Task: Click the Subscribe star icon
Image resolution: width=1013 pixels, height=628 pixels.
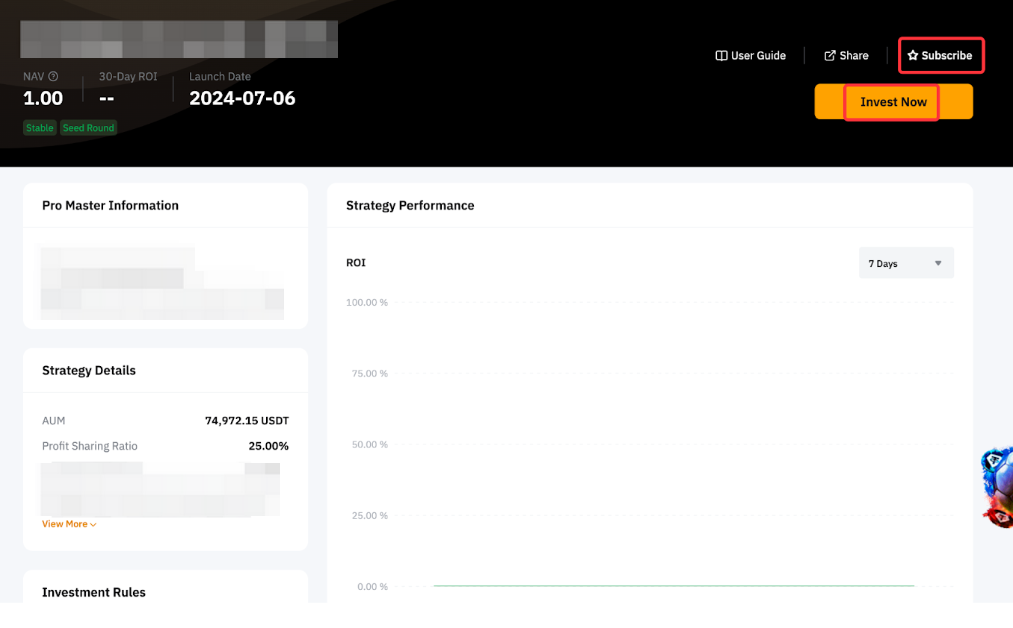Action: [x=912, y=56]
